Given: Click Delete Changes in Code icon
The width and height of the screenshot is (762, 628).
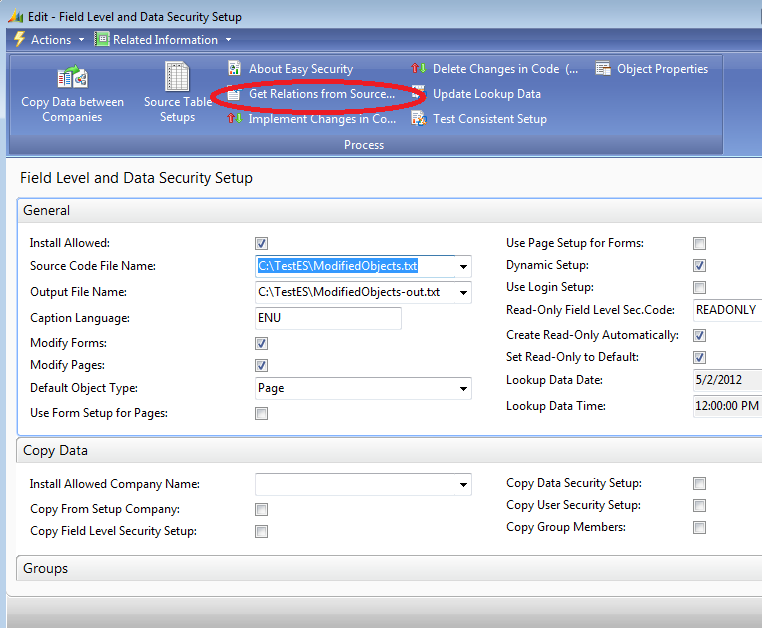Looking at the screenshot, I should 418,69.
